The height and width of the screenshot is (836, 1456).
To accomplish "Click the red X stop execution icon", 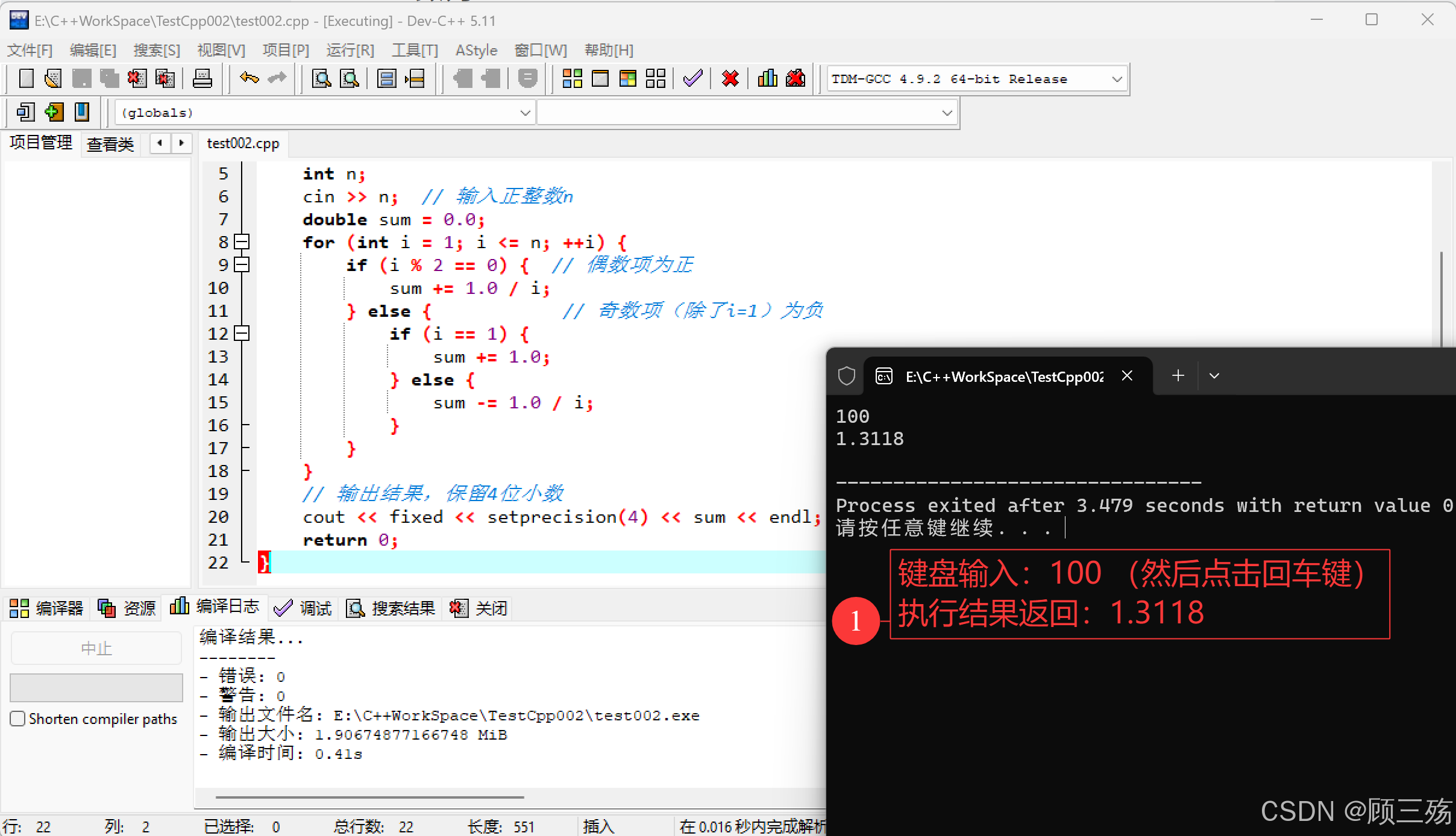I will (730, 78).
